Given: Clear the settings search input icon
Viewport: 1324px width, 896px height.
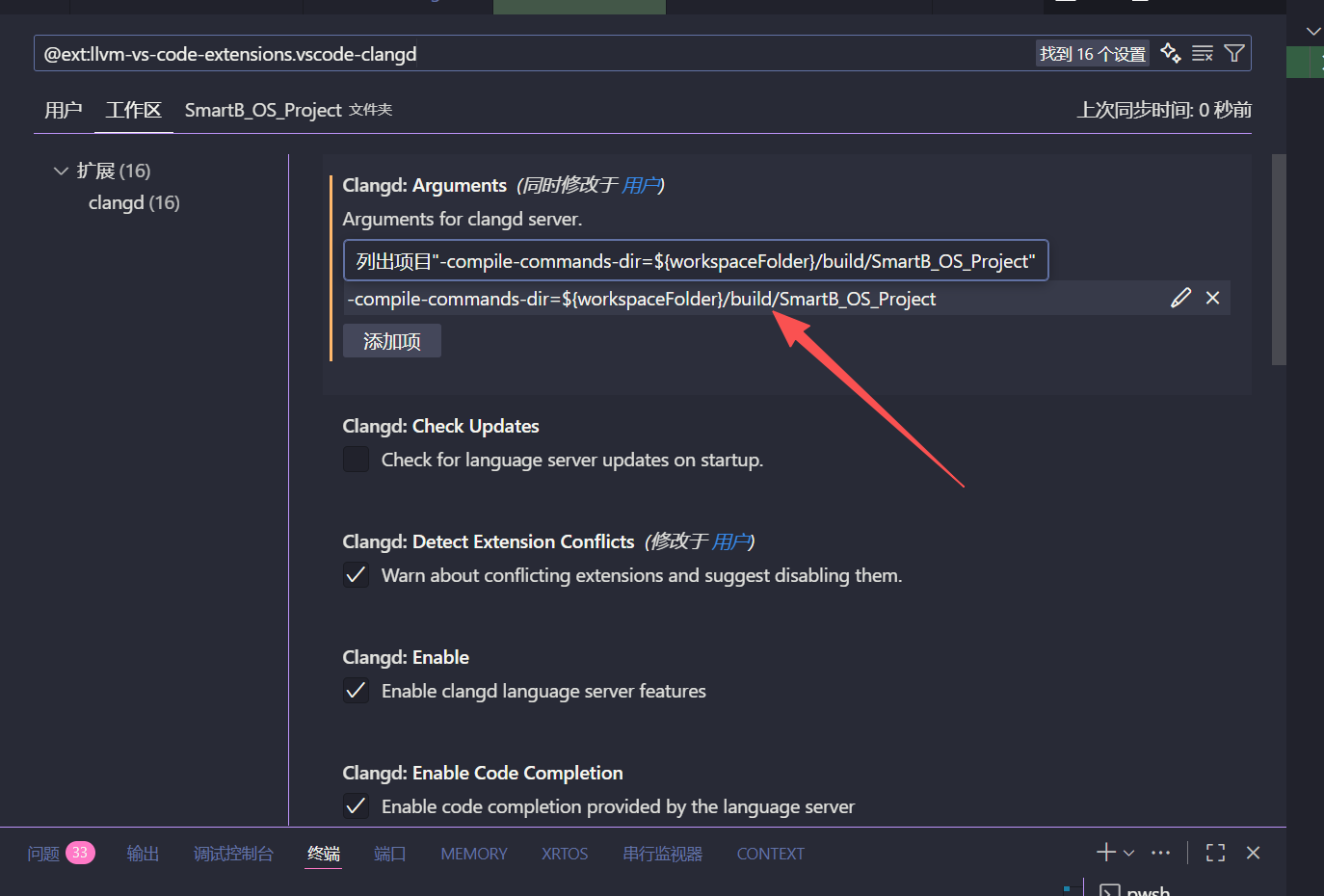Looking at the screenshot, I should point(1203,53).
